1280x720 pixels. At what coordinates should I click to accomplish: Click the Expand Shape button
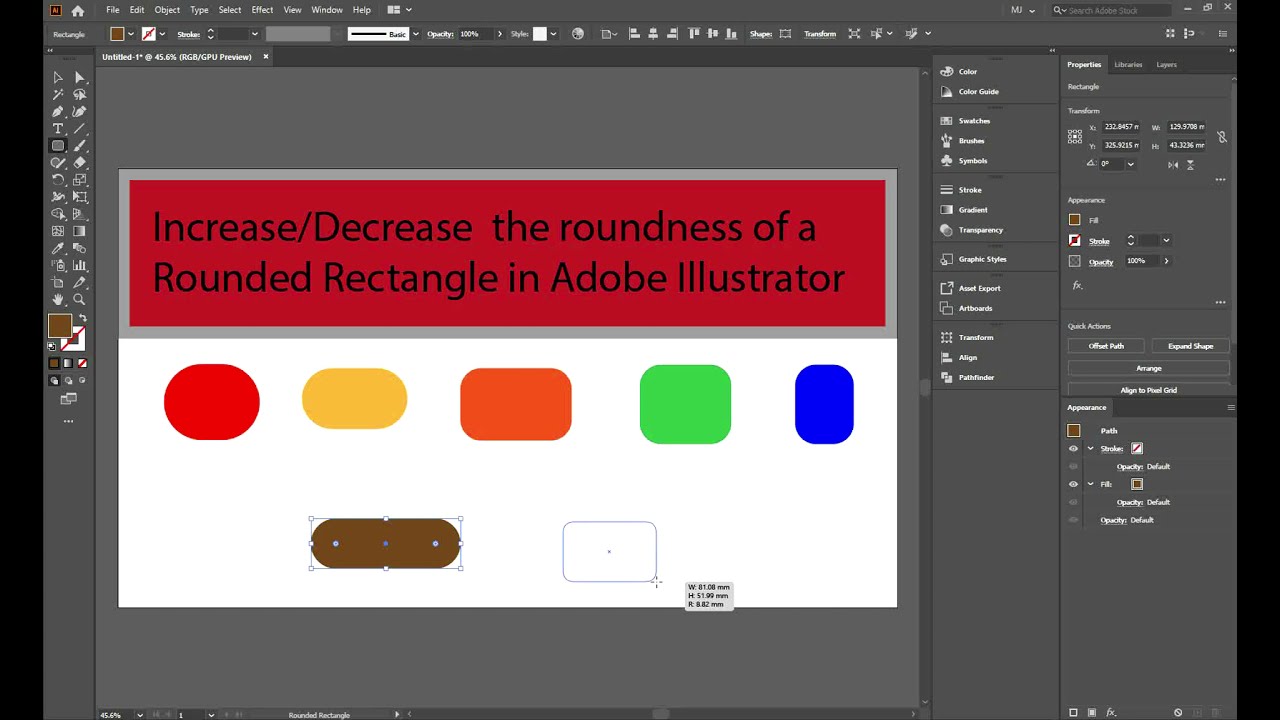(x=1190, y=346)
